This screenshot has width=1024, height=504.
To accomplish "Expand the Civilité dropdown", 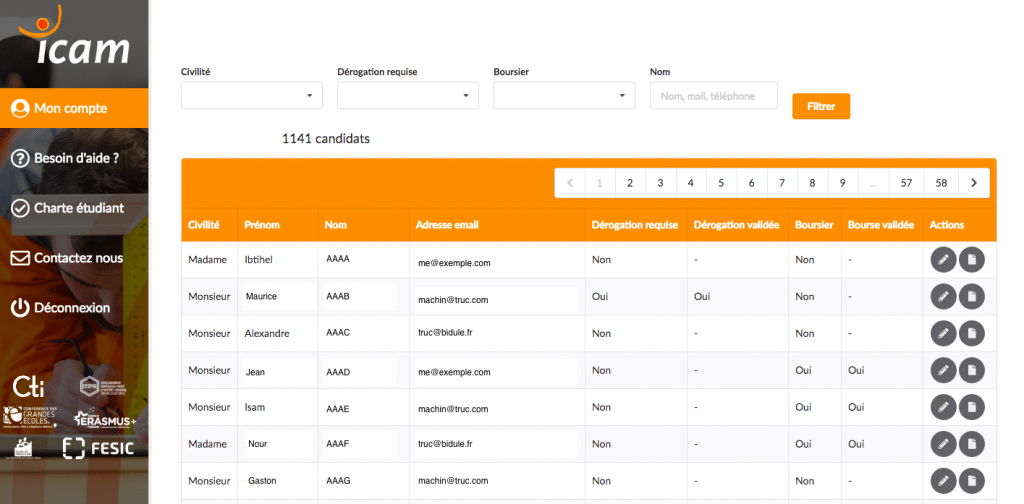I will [252, 96].
